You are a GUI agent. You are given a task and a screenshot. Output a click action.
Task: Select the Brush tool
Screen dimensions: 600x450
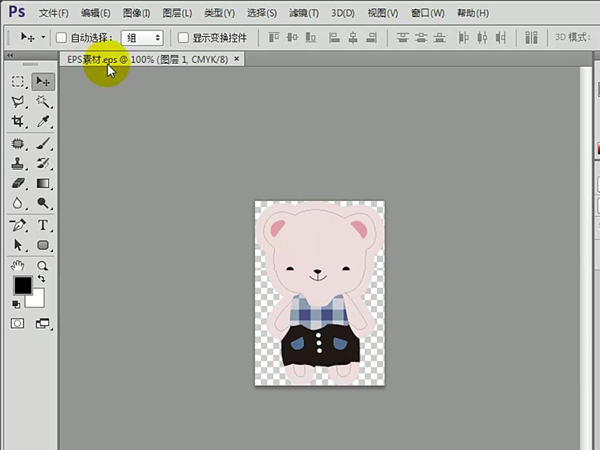[43, 144]
